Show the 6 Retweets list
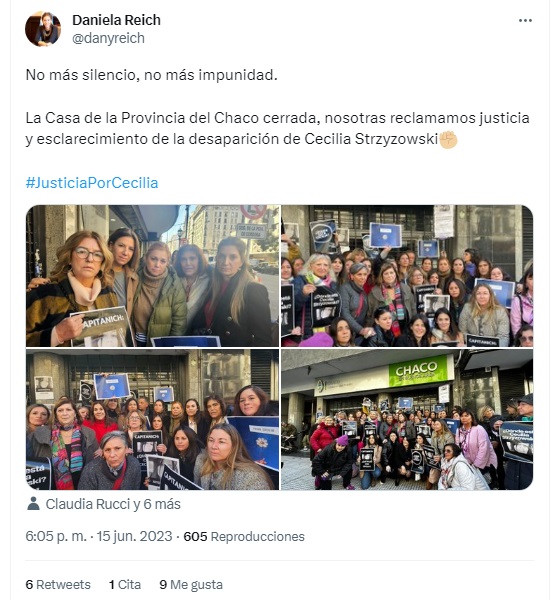Image resolution: width=553 pixels, height=600 pixels. 58,584
